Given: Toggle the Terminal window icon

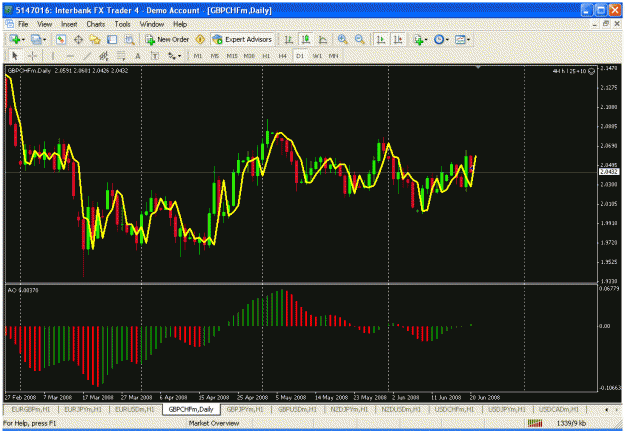Looking at the screenshot, I should pos(112,39).
